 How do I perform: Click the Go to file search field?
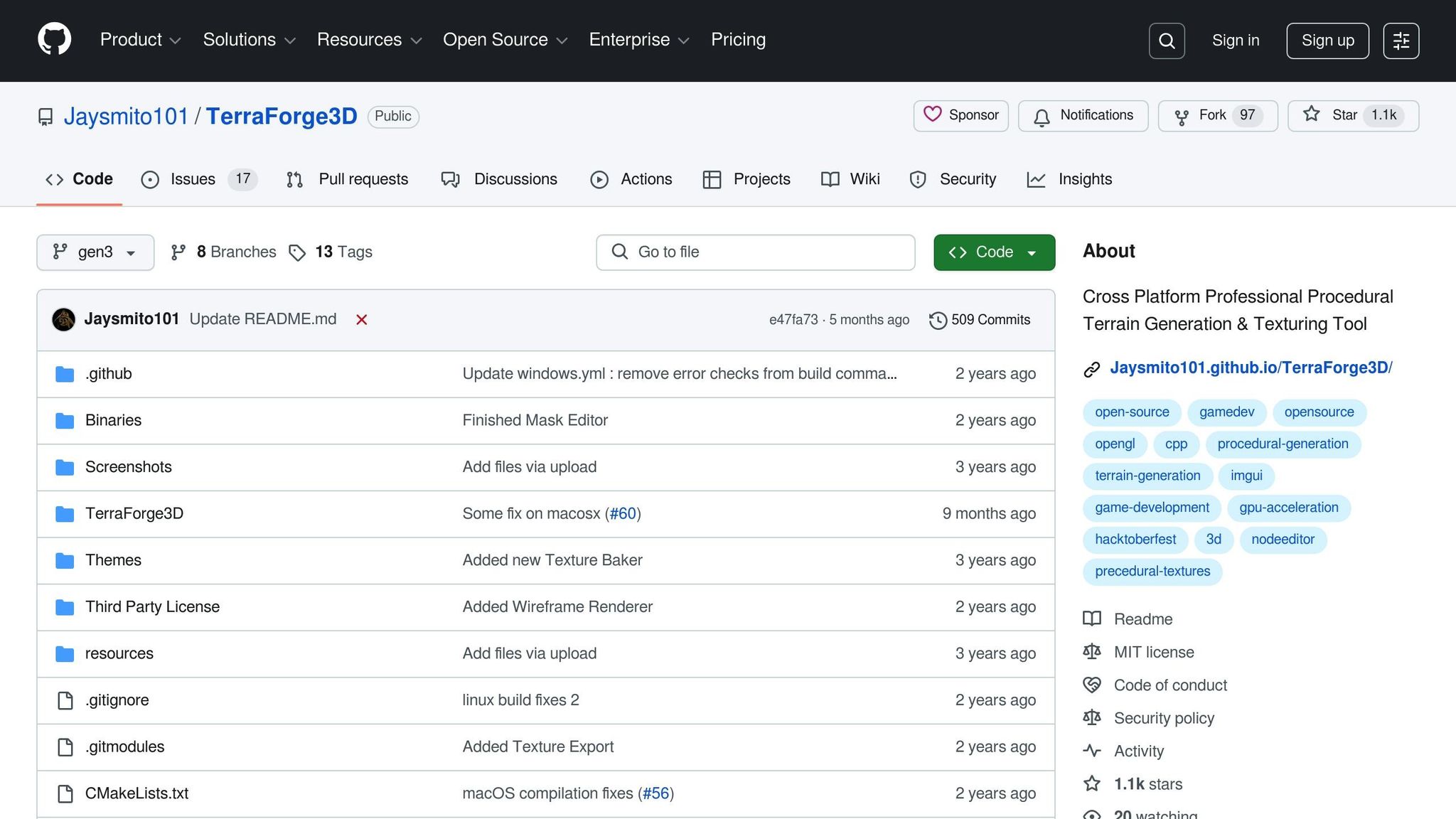click(x=755, y=252)
